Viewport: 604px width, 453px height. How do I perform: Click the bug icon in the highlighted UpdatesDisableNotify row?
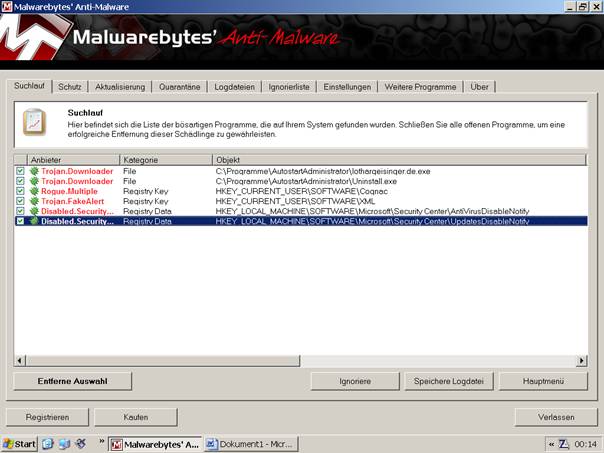34,221
